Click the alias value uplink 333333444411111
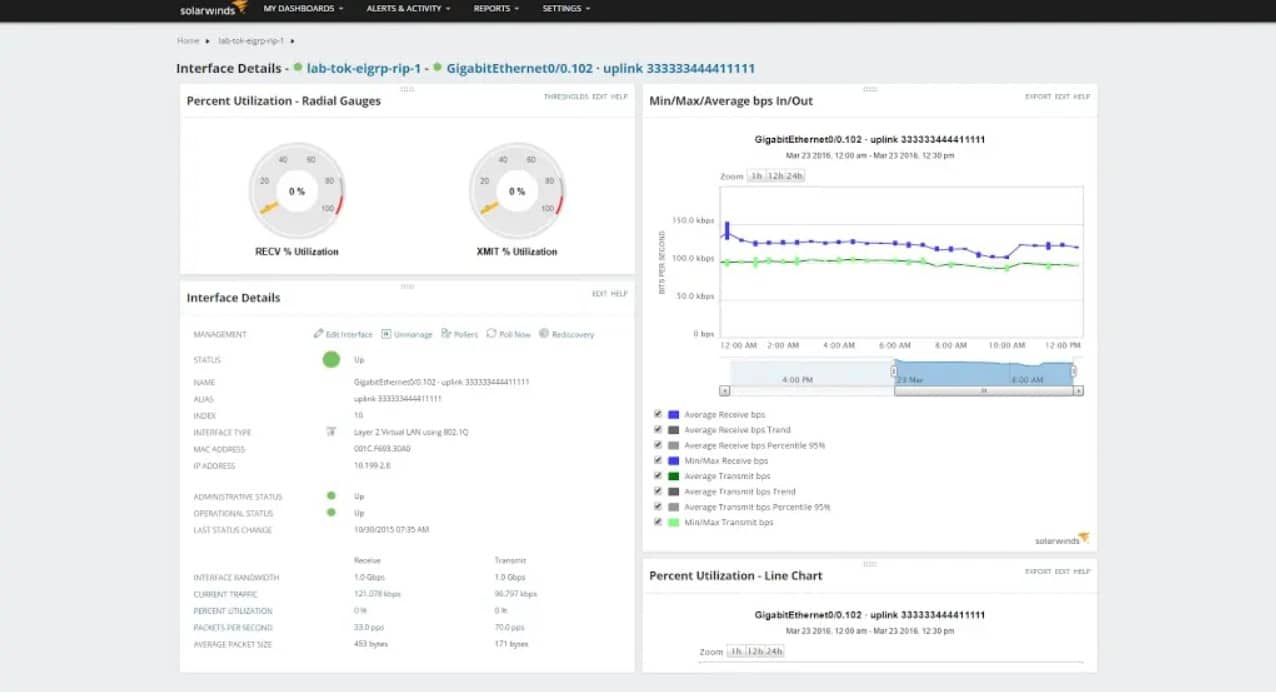Image resolution: width=1276 pixels, height=692 pixels. coord(397,399)
